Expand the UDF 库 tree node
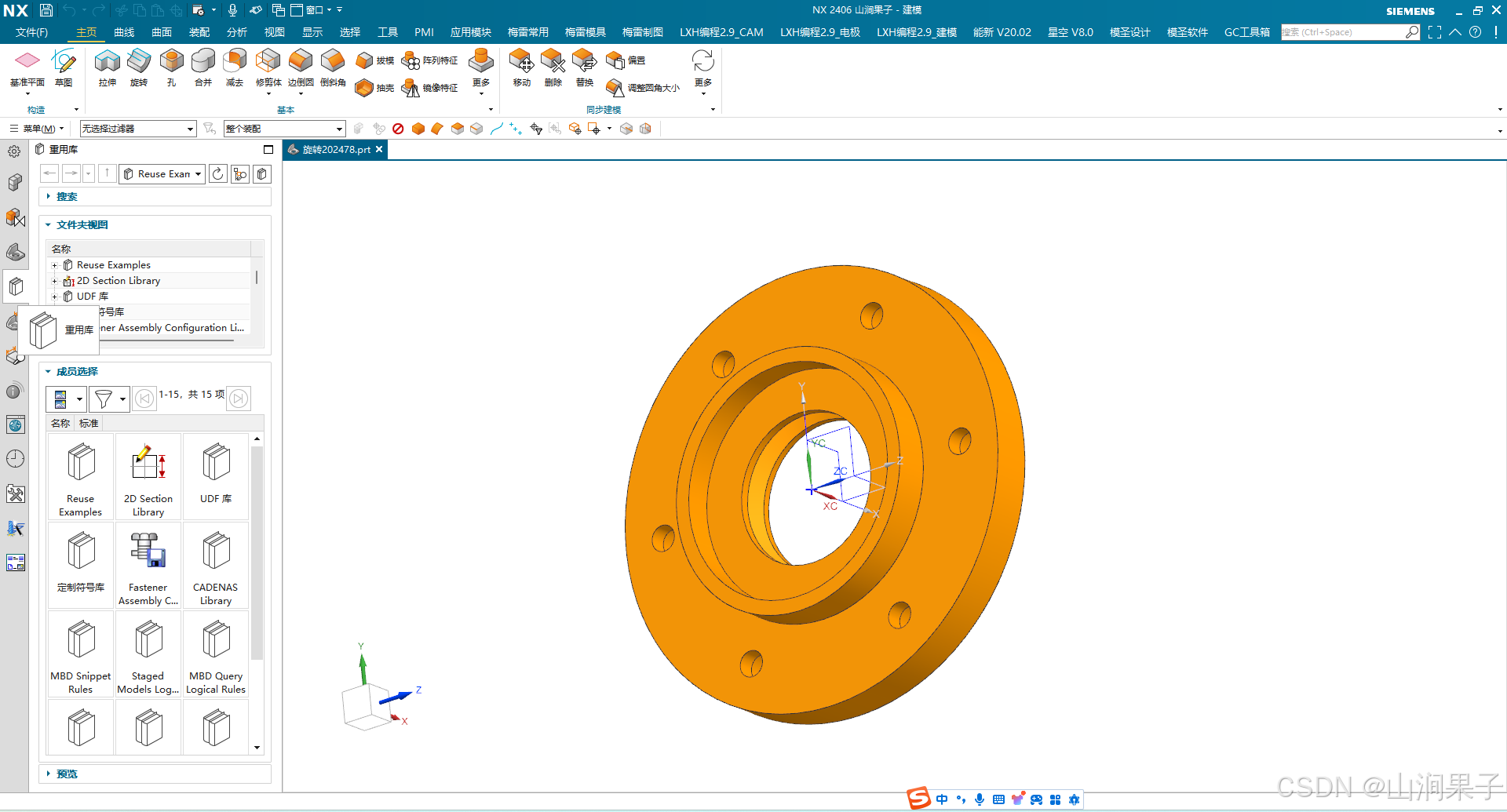The height and width of the screenshot is (812, 1507). [54, 297]
